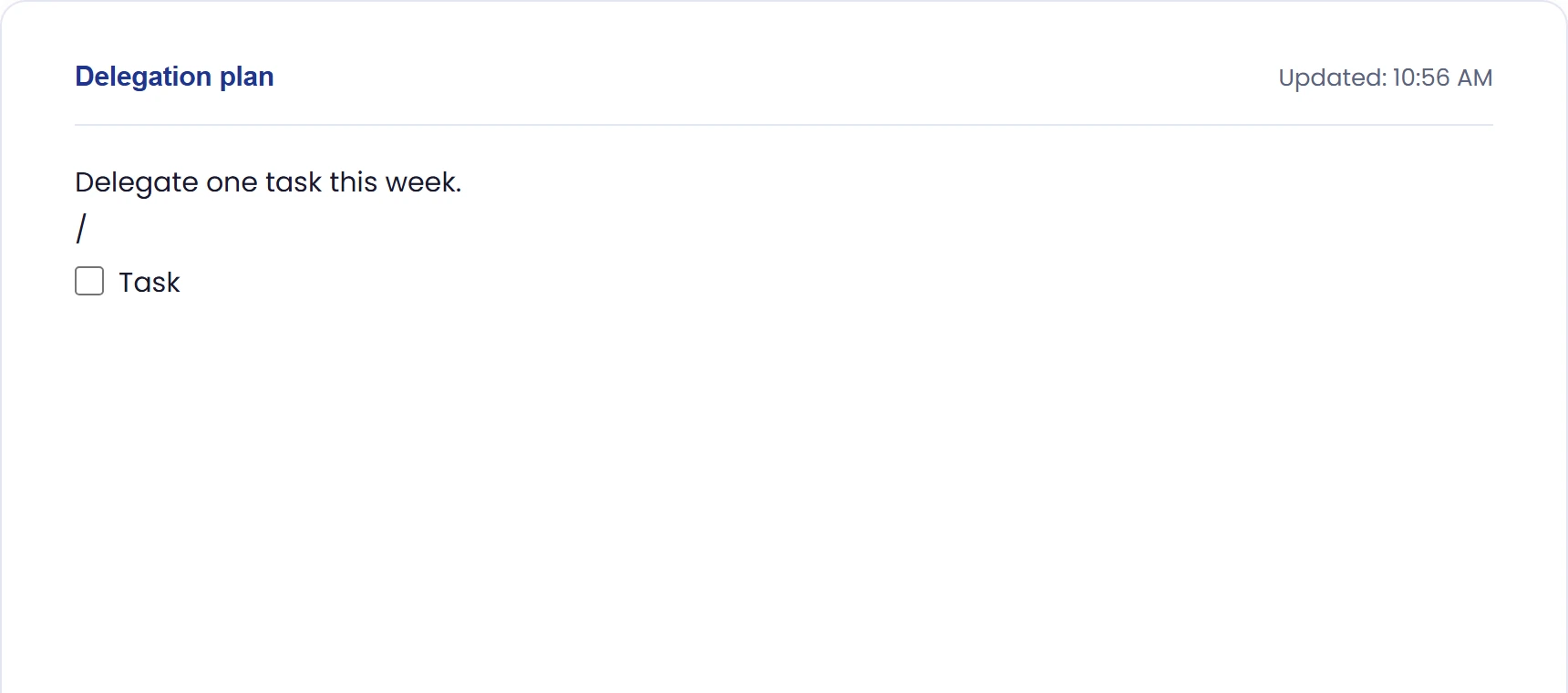The height and width of the screenshot is (693, 1568).
Task: Click the Updated 10:56 AM timestamp
Action: coord(1385,78)
